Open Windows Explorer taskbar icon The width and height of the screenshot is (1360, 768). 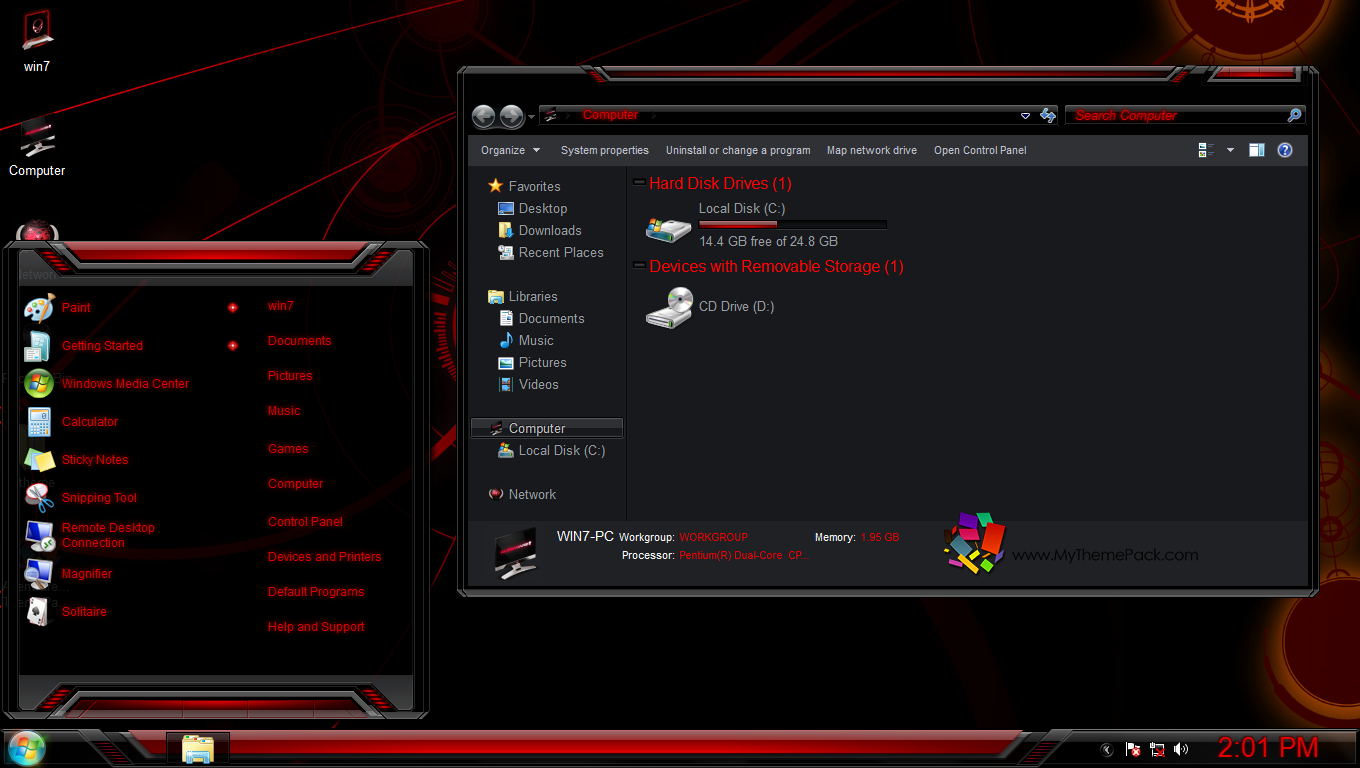(198, 749)
